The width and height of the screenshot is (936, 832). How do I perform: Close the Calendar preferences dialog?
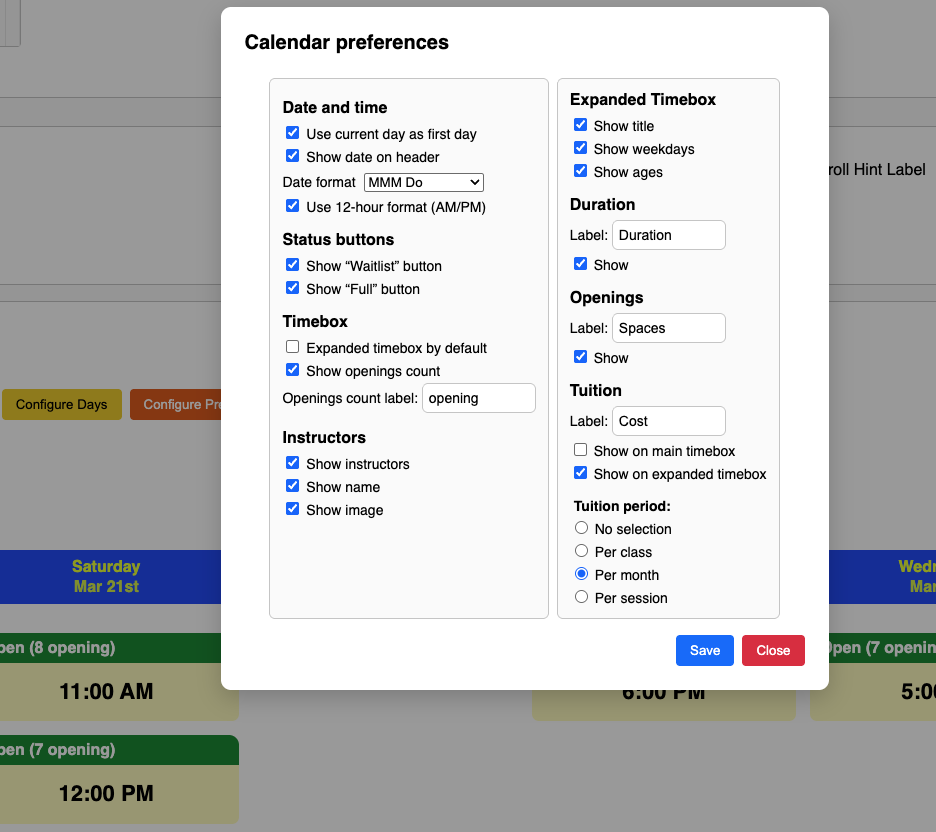coord(773,650)
